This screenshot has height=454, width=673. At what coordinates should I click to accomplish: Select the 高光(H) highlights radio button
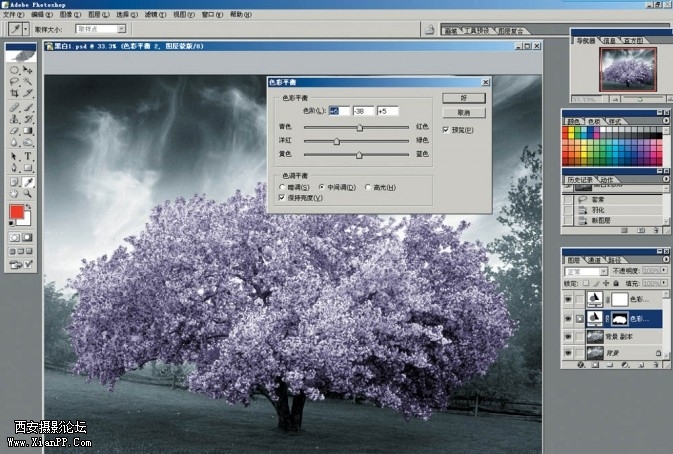click(x=369, y=187)
